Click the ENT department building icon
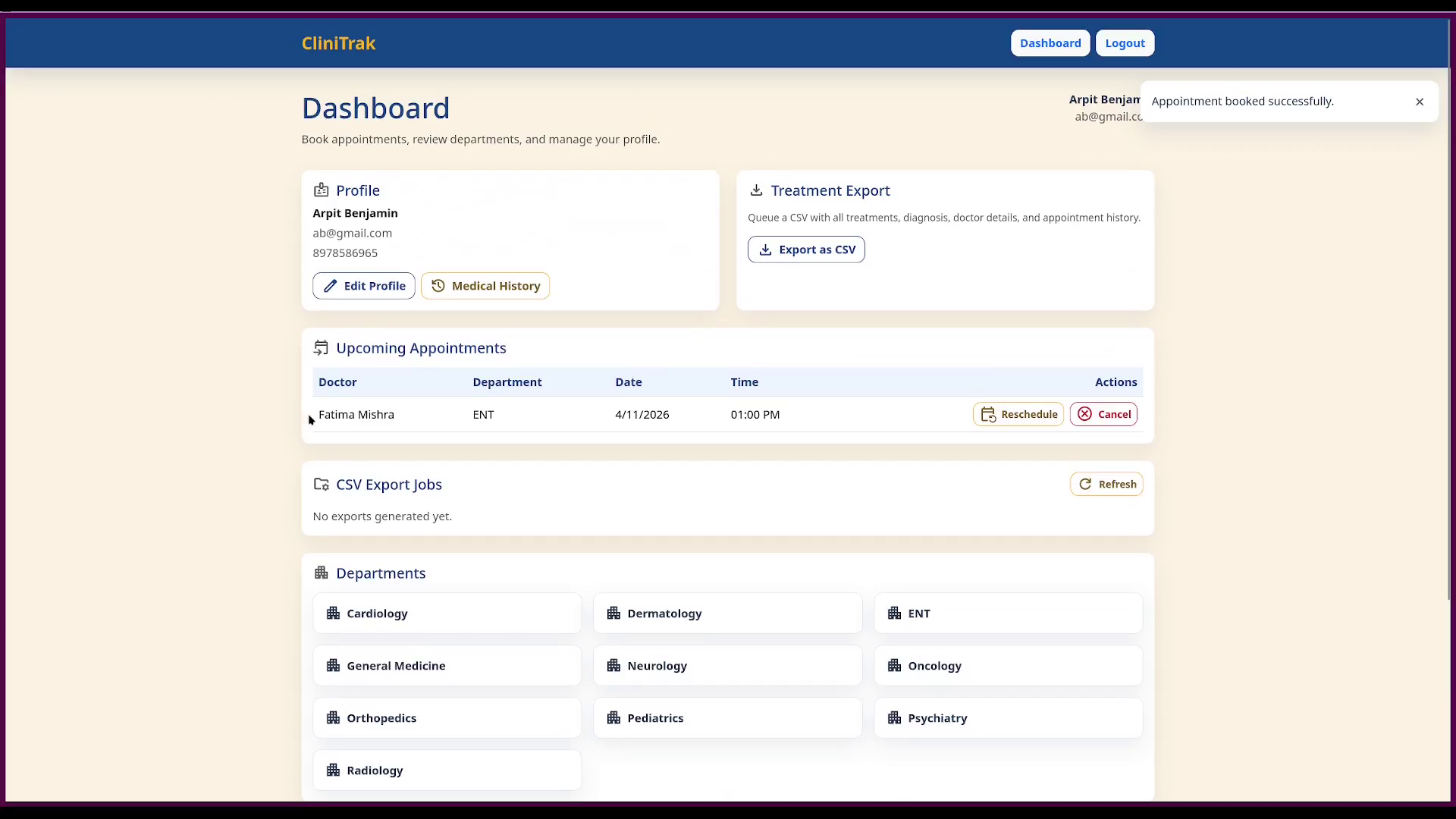The height and width of the screenshot is (819, 1456). (x=894, y=613)
